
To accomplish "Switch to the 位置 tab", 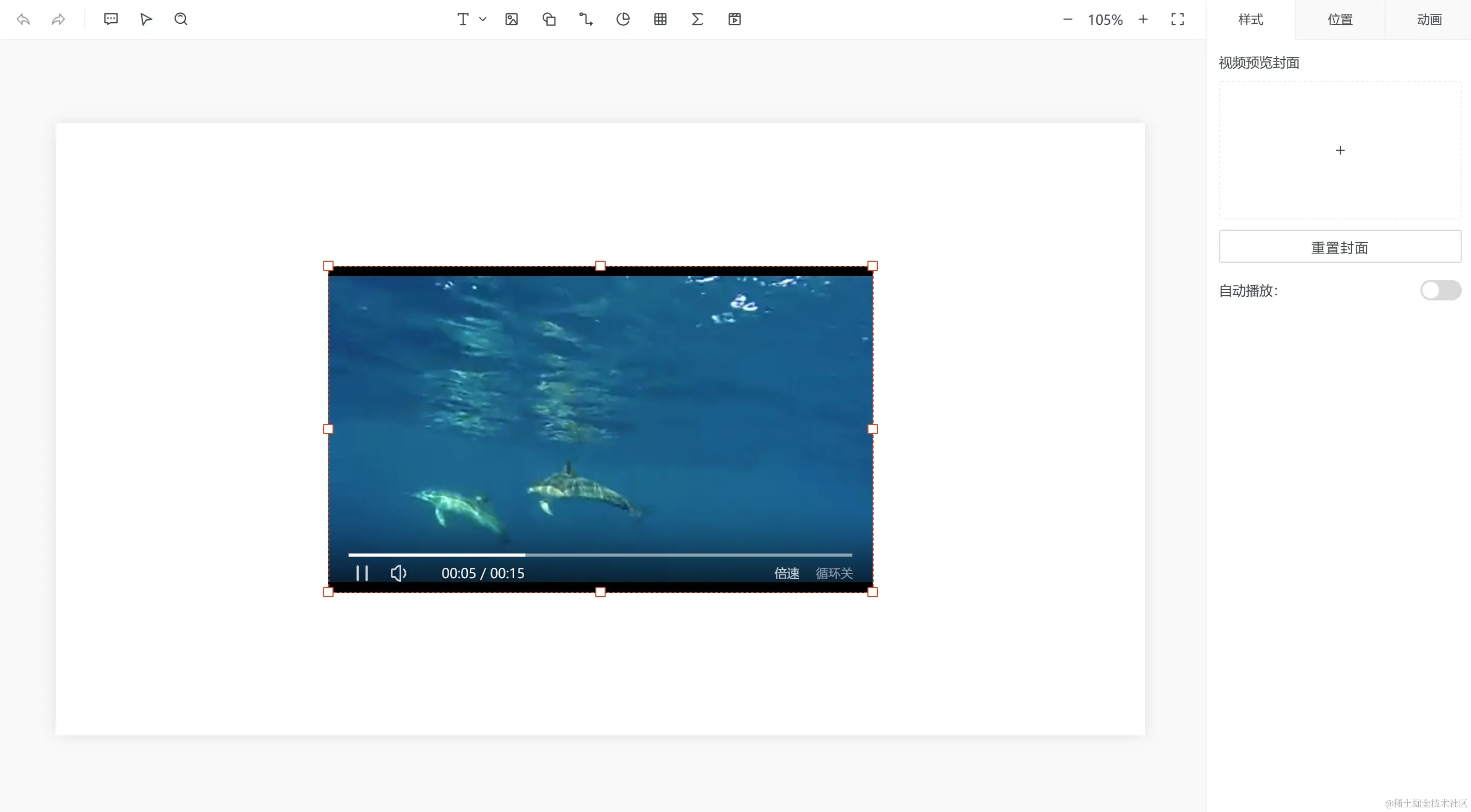I will coord(1340,20).
